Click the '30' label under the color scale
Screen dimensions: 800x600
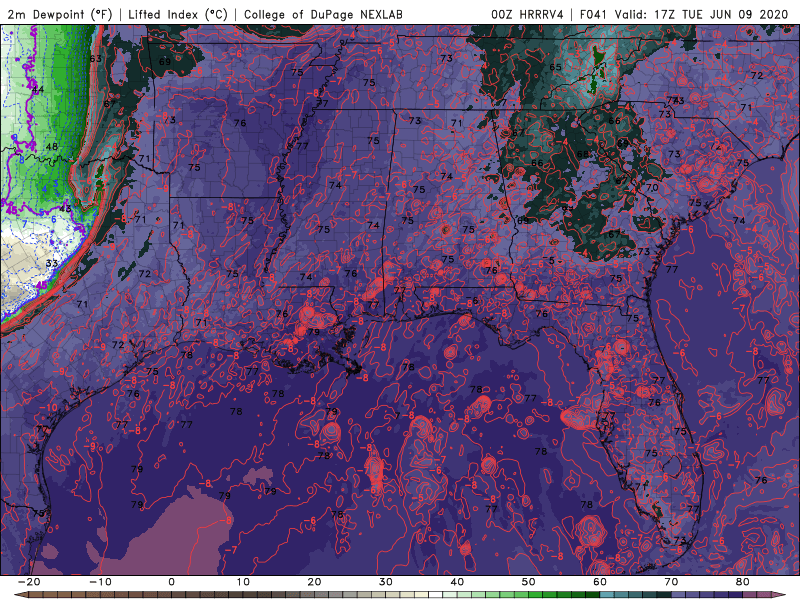tap(386, 582)
